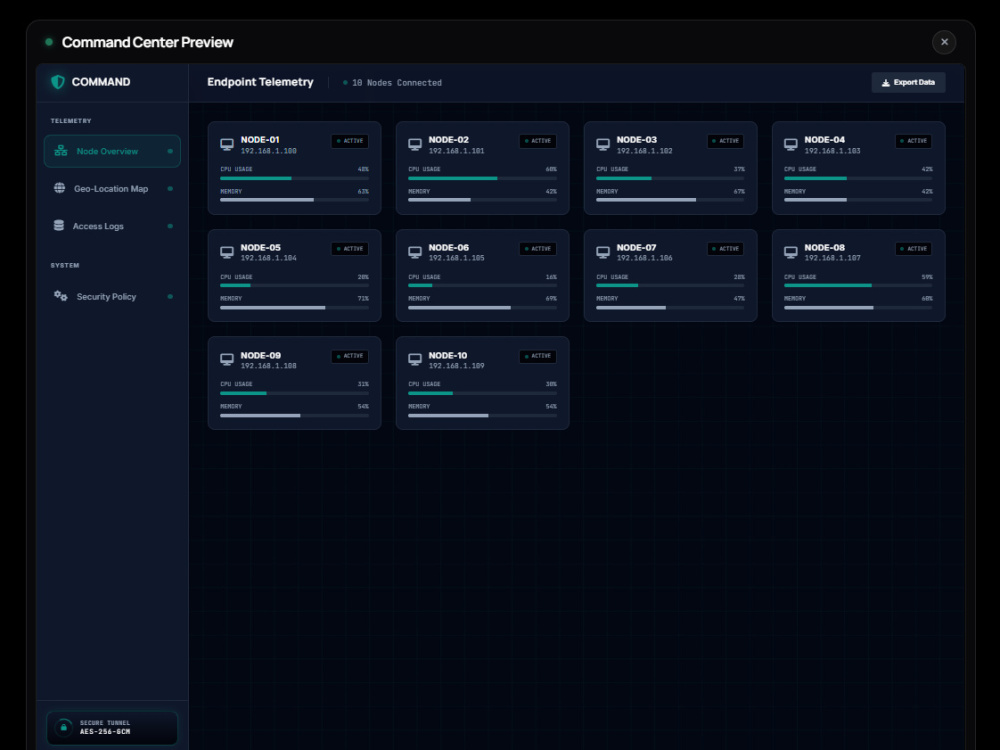
Task: Click the ACTIVE badge on NODE-03
Action: (x=726, y=141)
